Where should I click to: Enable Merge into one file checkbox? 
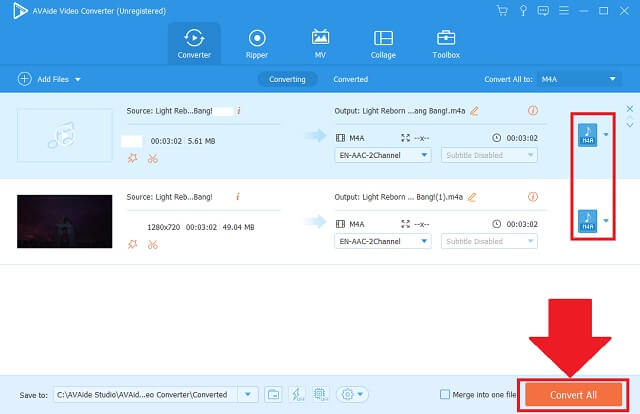pyautogui.click(x=445, y=394)
